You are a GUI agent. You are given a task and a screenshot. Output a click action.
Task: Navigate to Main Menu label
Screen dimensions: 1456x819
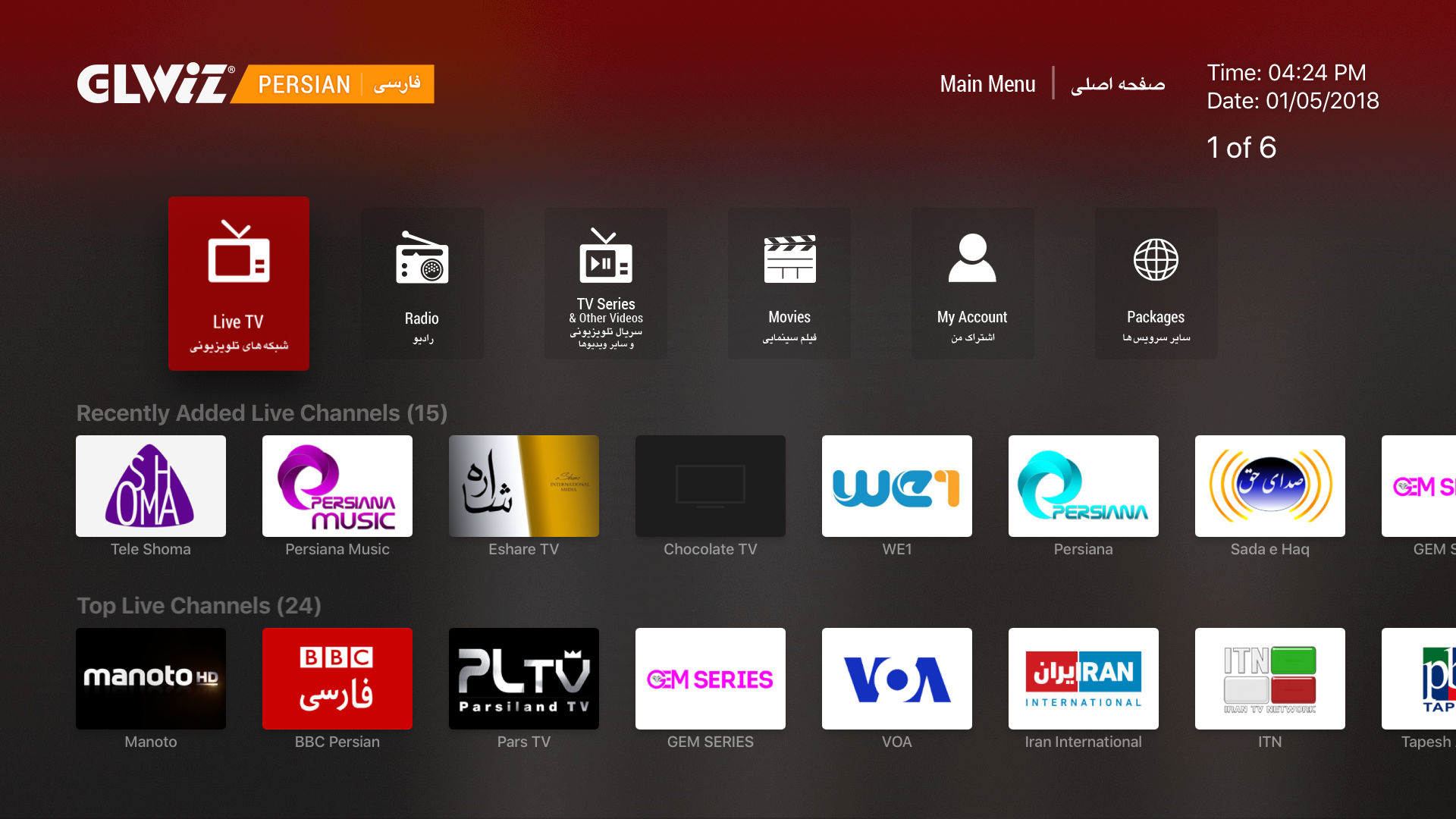coord(987,85)
